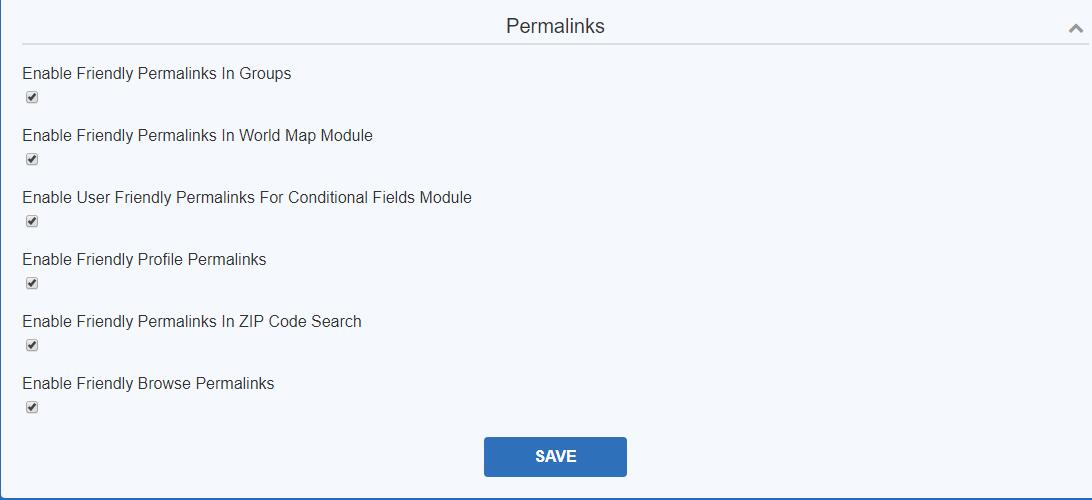The image size is (1092, 500).
Task: Uncheck Enable Friendly Permalinks In Groups checkbox
Action: pos(32,97)
